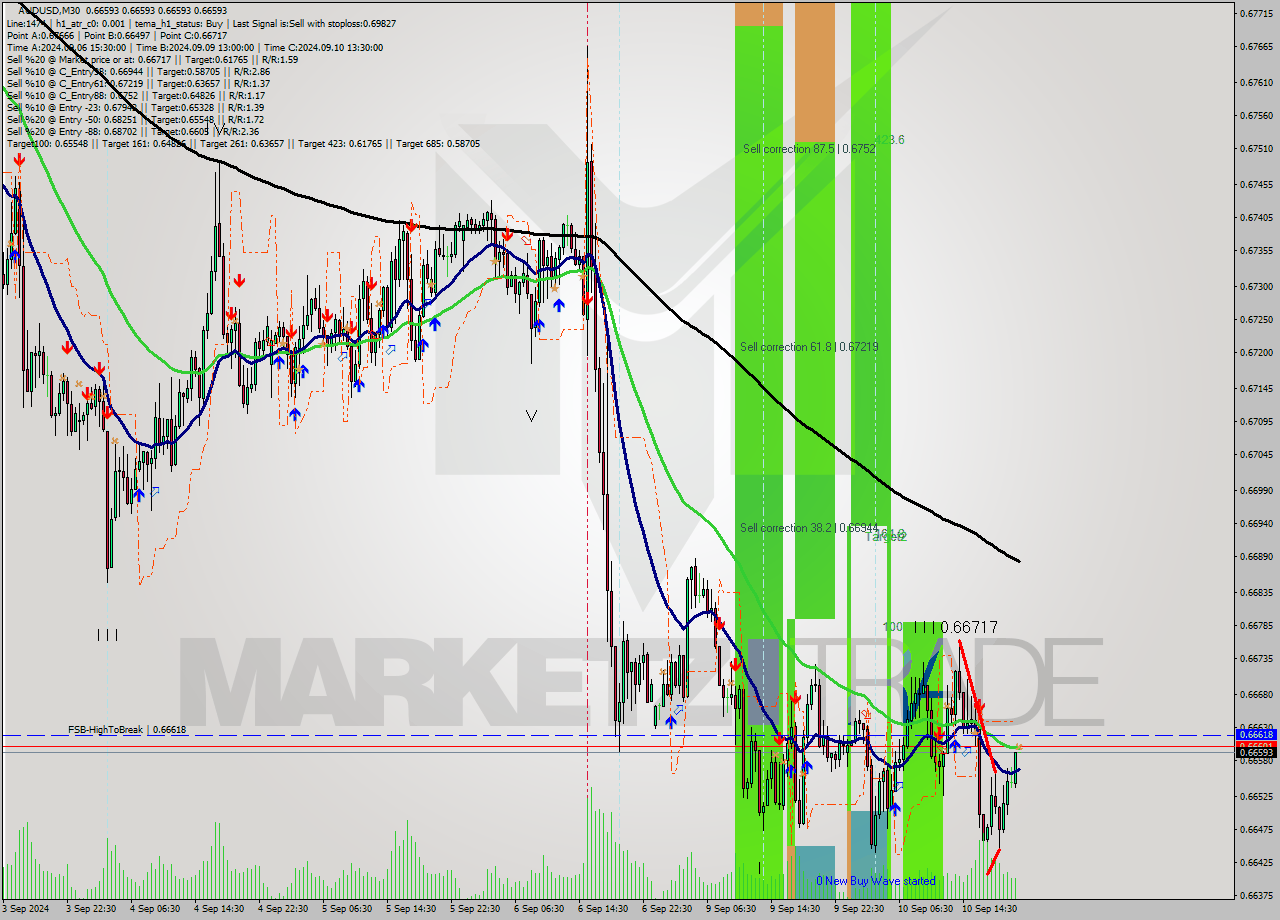Click the 0.67095 price axis label
Screen dimensions: 1280x920
1256,422
